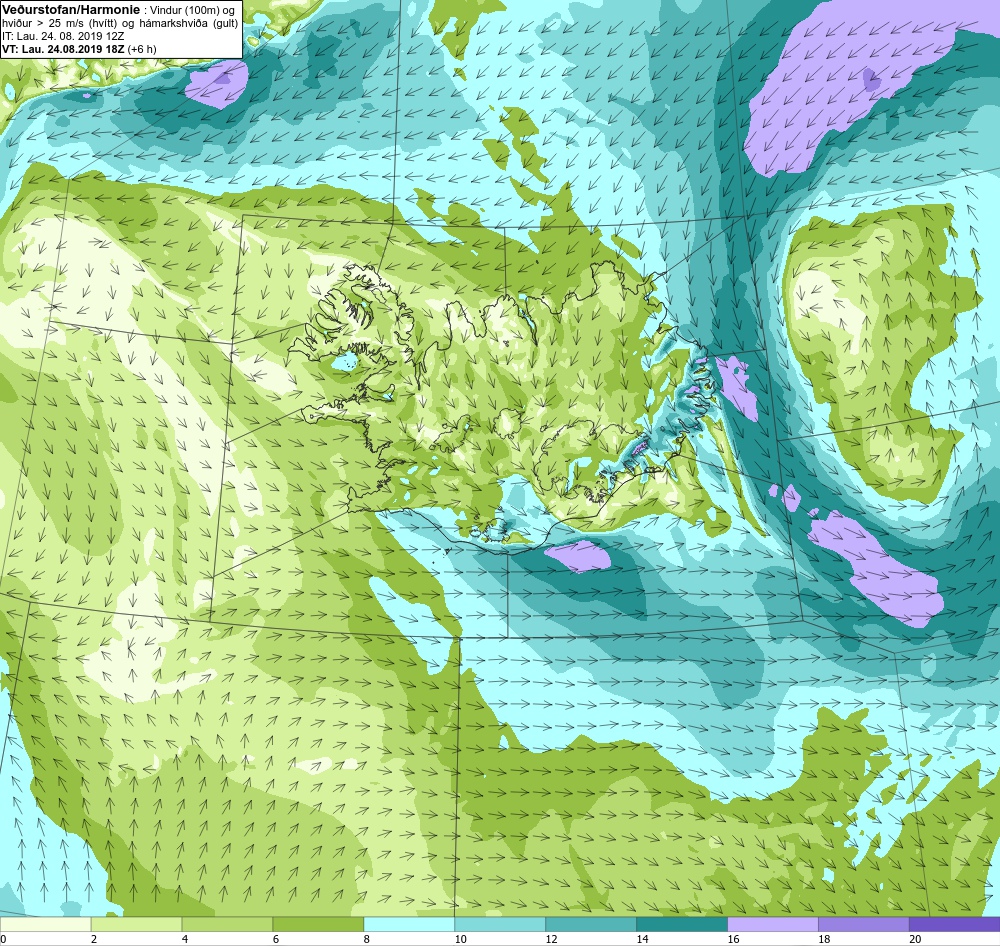
Task: Click the legend scale label '10'
Action: click(460, 939)
